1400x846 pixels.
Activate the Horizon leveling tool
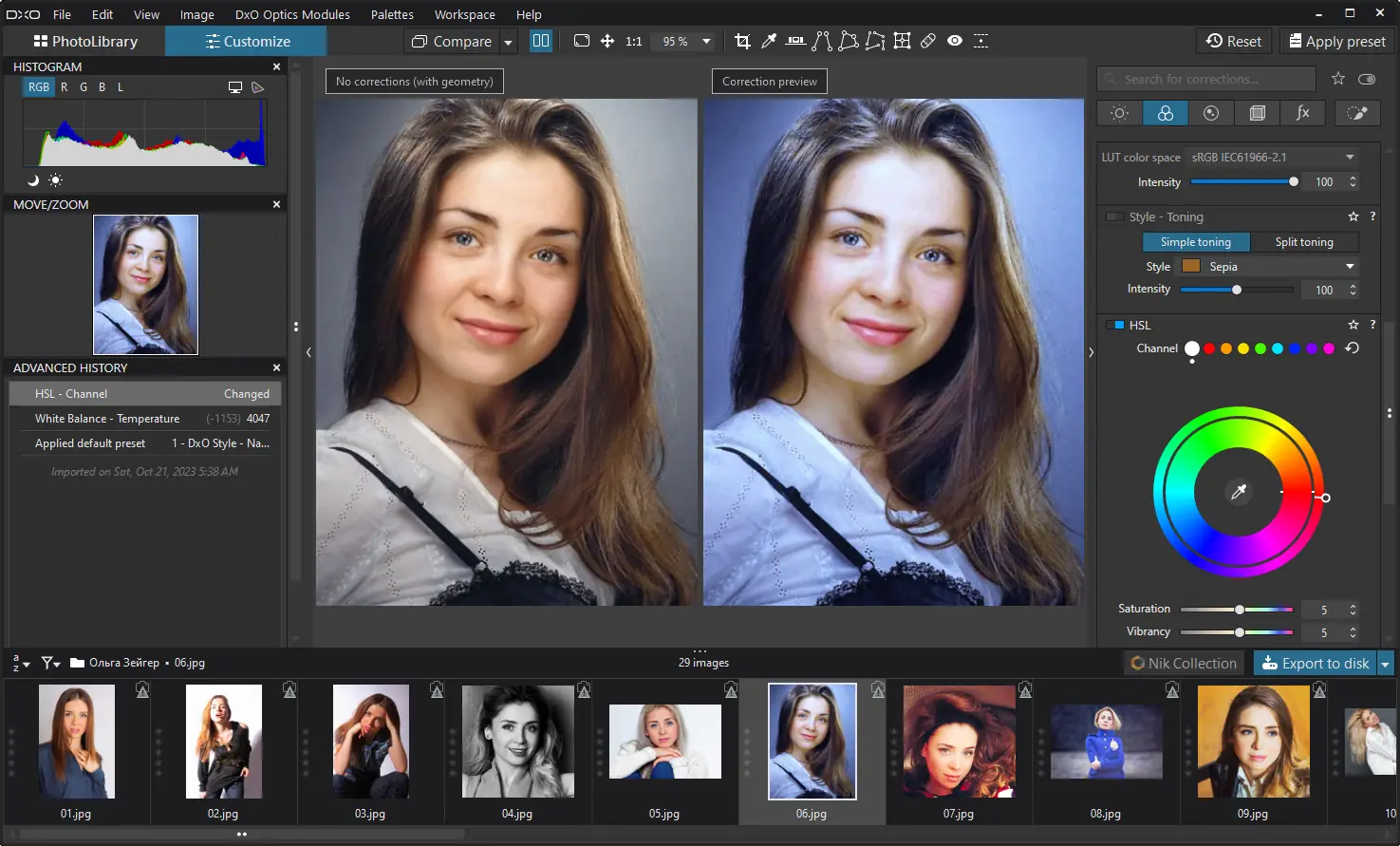795,41
